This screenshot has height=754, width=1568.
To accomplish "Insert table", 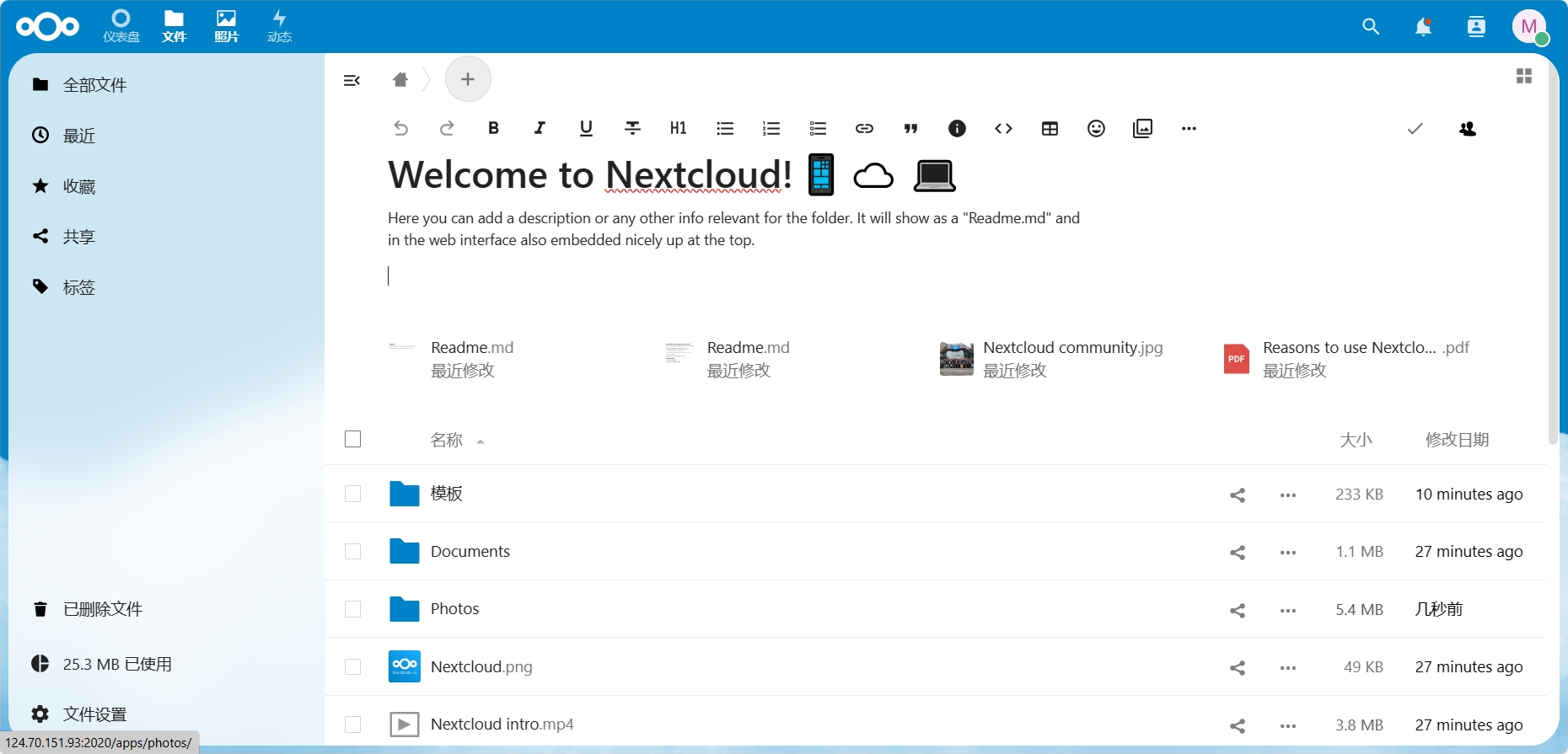I will 1050,128.
